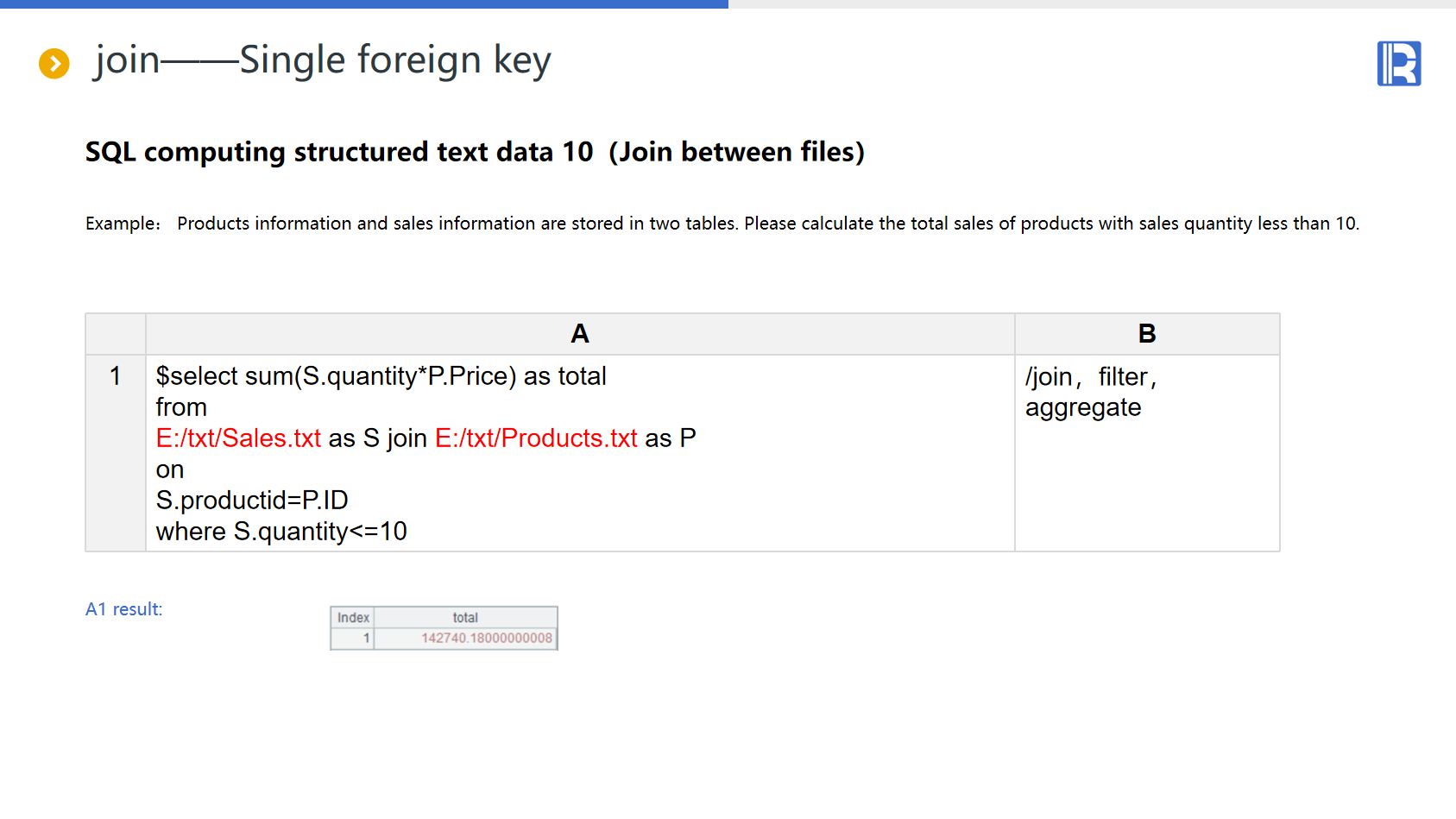The width and height of the screenshot is (1456, 819).
Task: Select the row 1 number cell
Action: coord(115,376)
